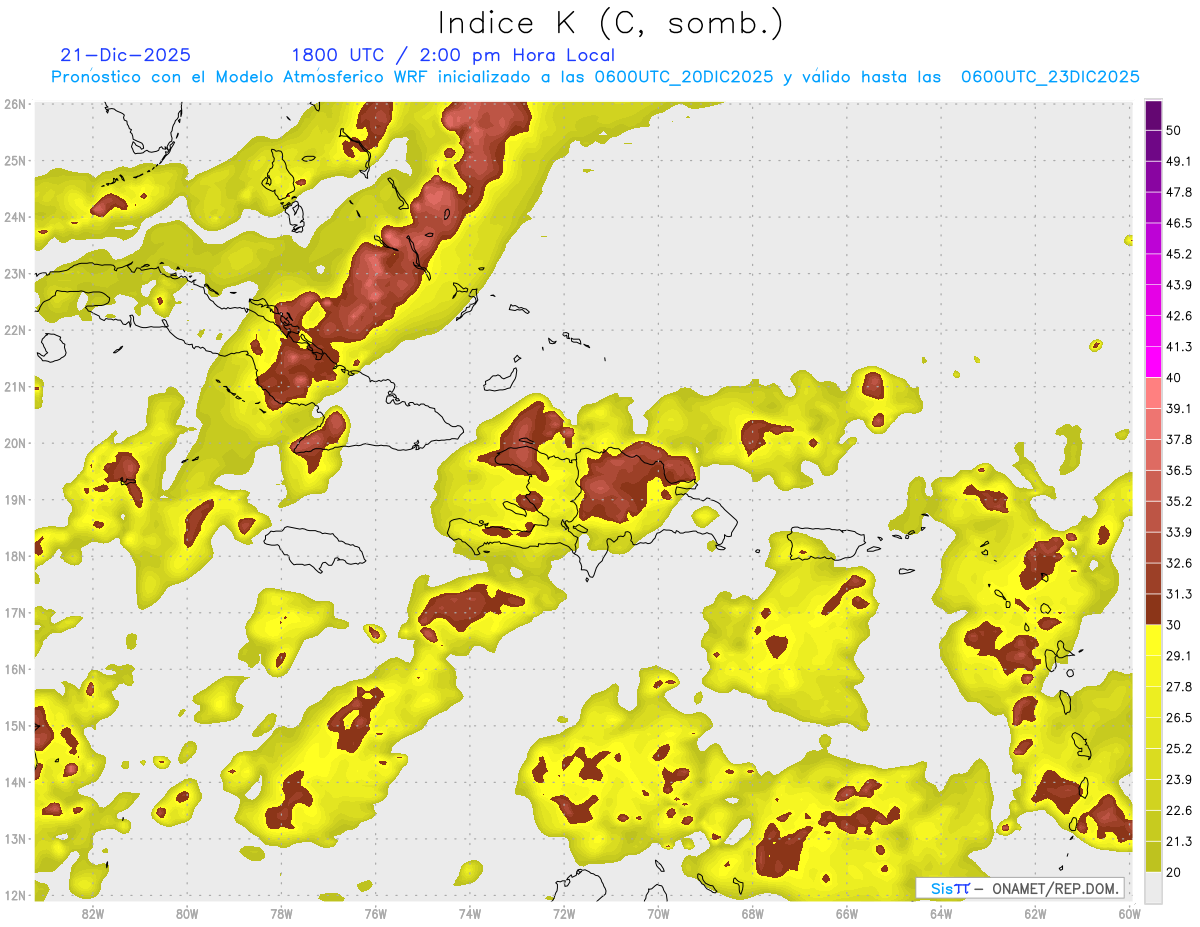Click the longitude axis label "62W"
Image resolution: width=1200 pixels, height=927 pixels.
tap(1035, 914)
